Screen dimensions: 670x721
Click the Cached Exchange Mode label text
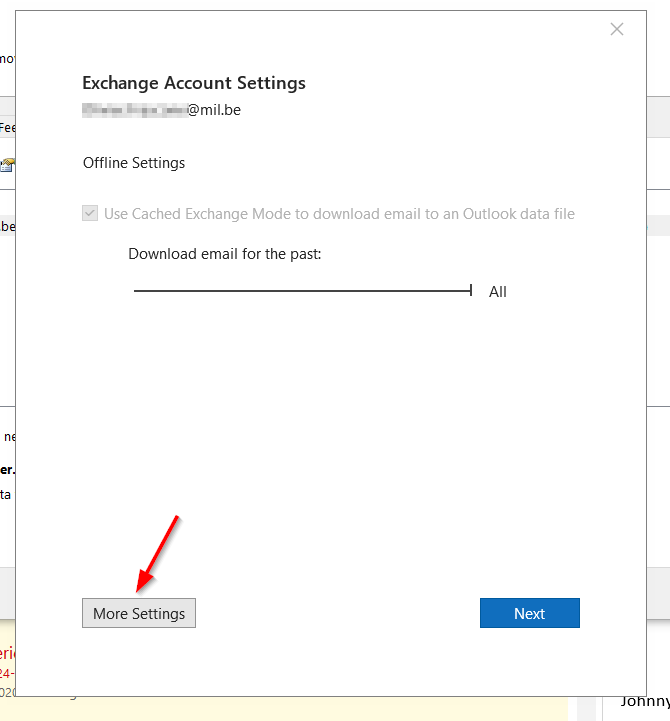click(x=339, y=214)
